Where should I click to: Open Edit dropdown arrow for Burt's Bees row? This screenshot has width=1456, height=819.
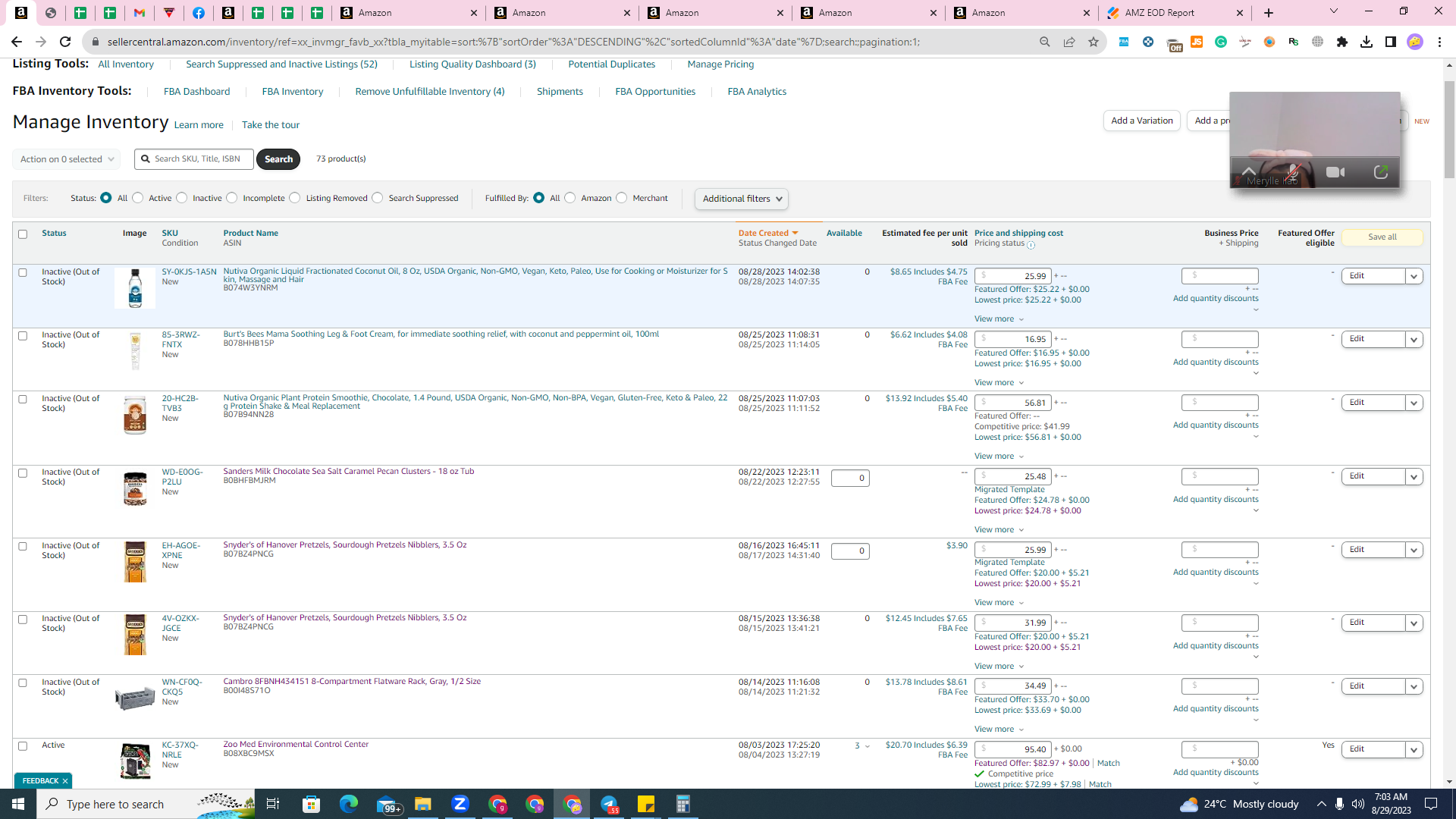1414,340
